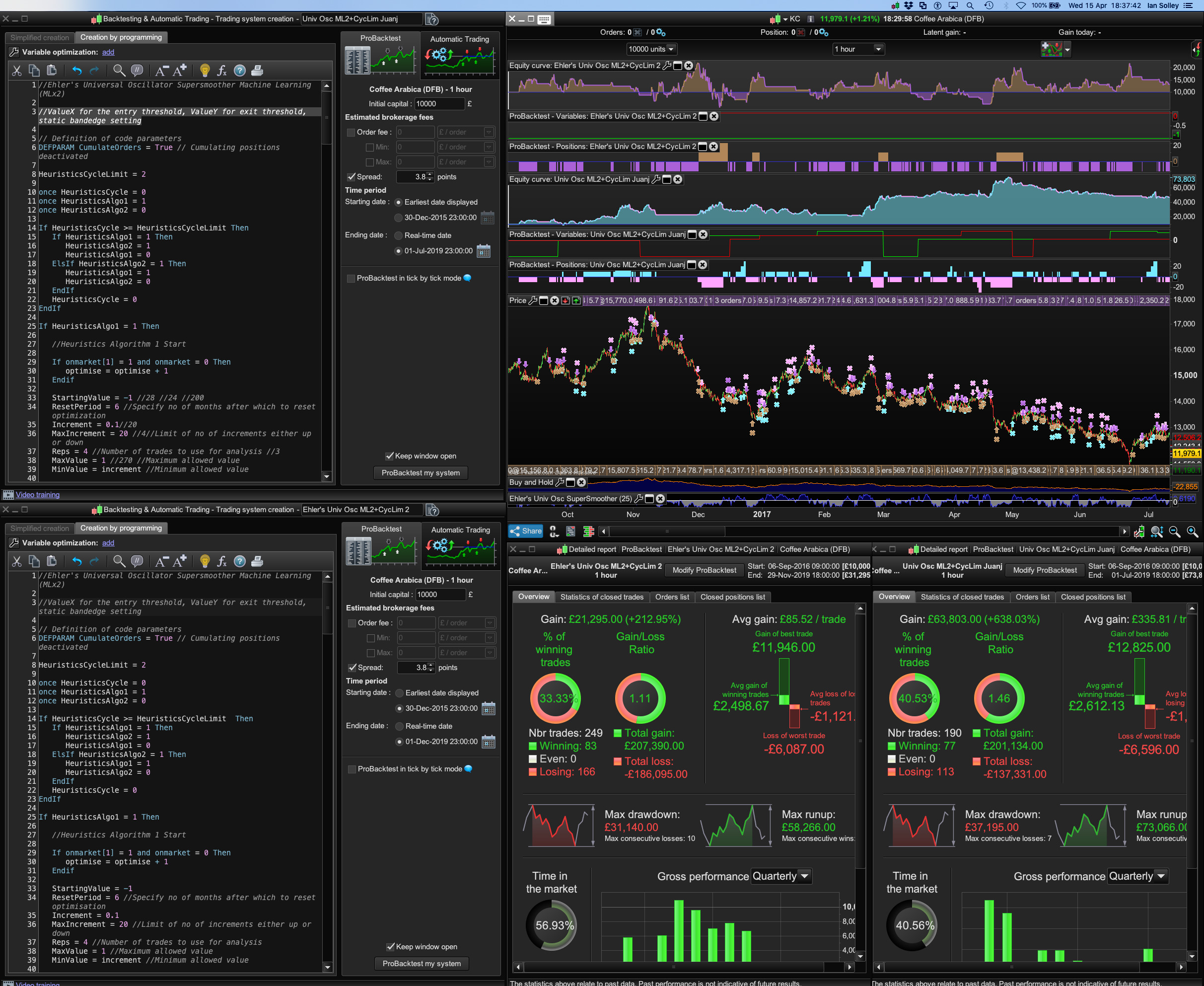
Task: Select Real-time date ending option in top panel
Action: pos(399,235)
